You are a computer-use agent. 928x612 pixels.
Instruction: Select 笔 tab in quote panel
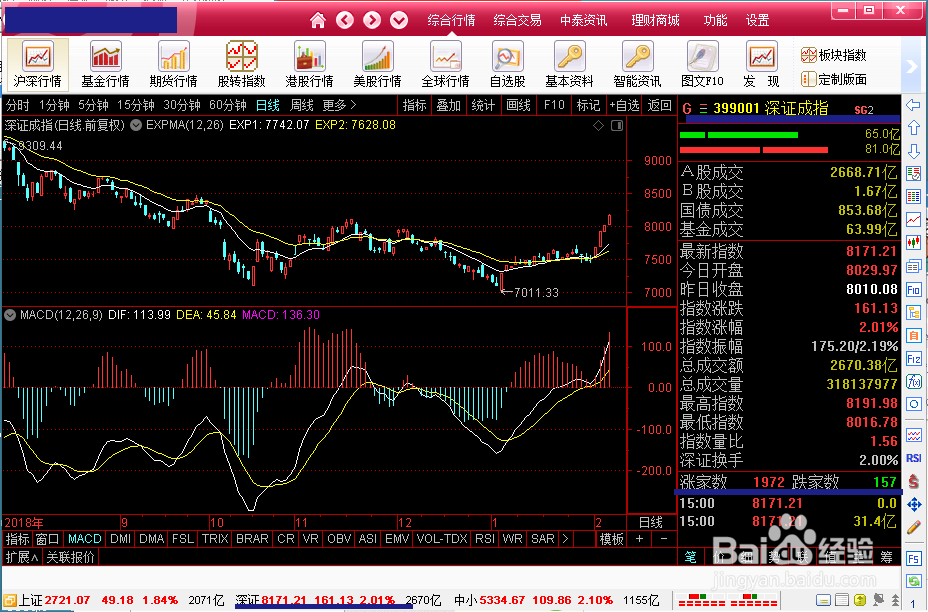tap(691, 556)
